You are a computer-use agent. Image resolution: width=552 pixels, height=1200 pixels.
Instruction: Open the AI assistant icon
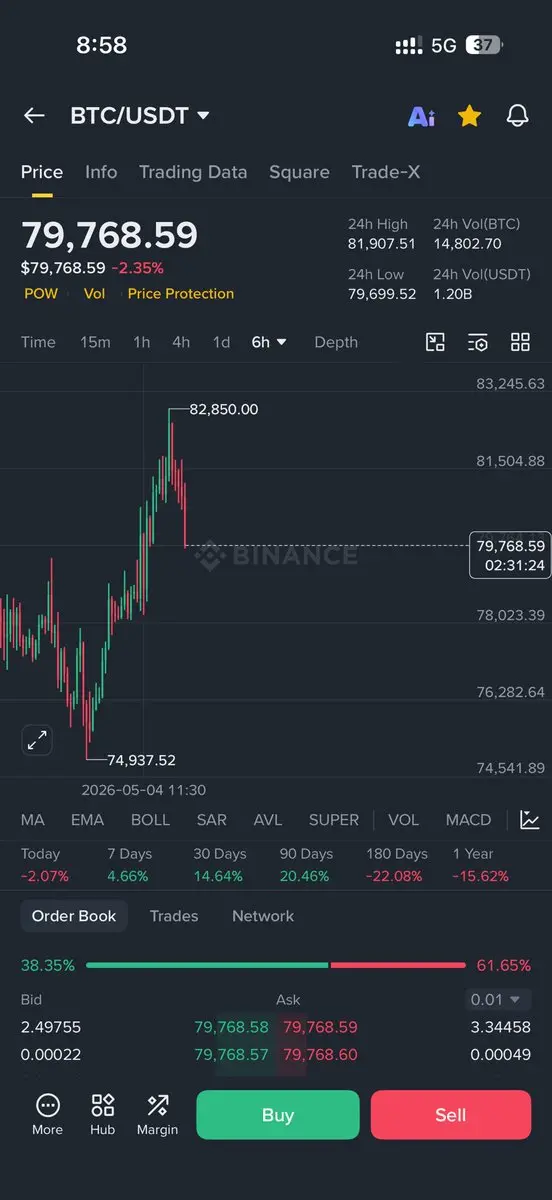pyautogui.click(x=421, y=116)
